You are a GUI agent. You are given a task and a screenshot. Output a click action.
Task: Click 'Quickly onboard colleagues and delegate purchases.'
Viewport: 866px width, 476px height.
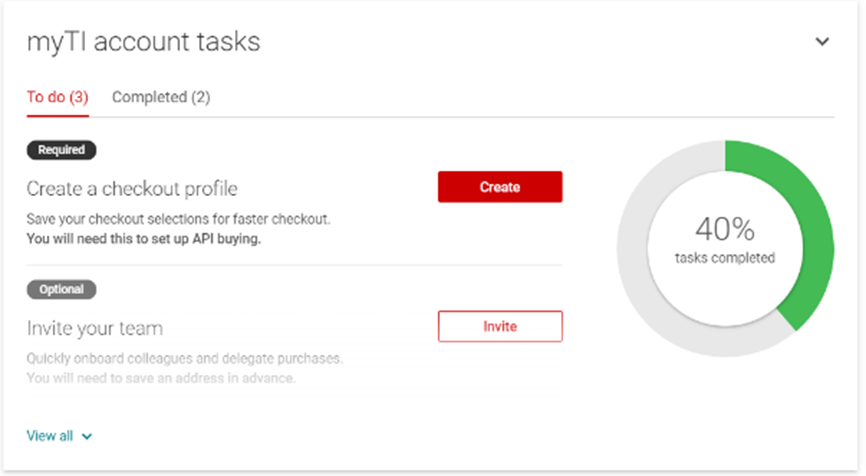click(x=184, y=358)
